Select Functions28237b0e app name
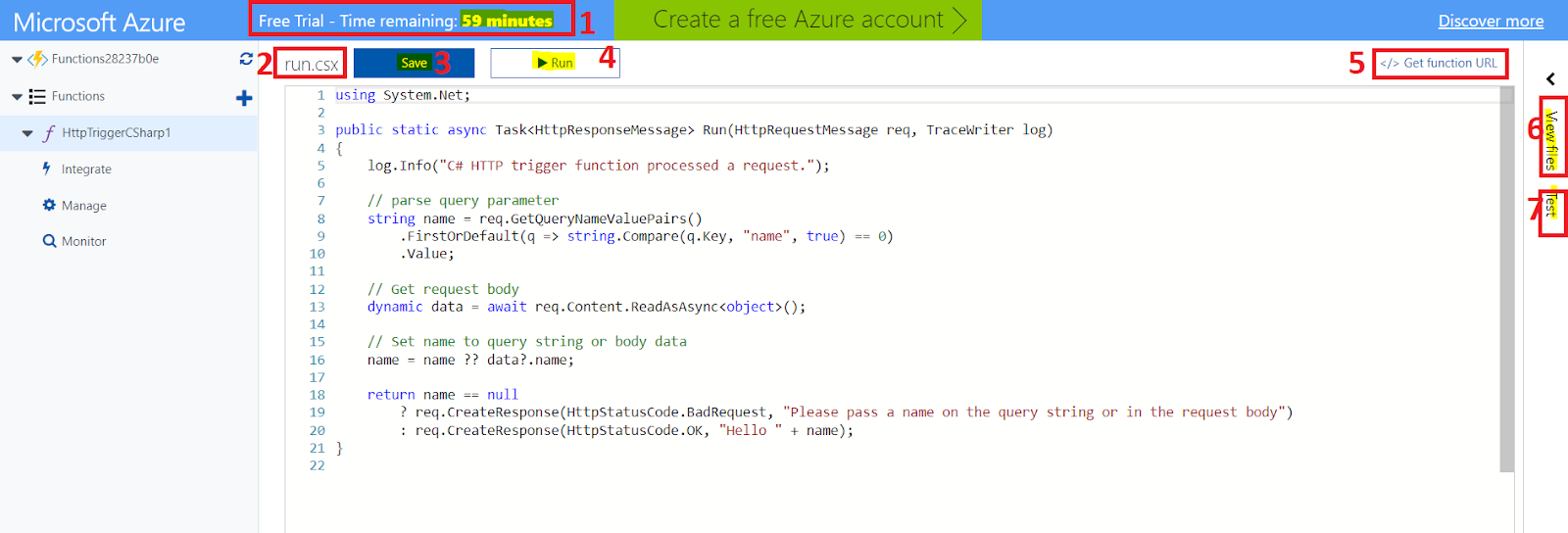 point(105,59)
